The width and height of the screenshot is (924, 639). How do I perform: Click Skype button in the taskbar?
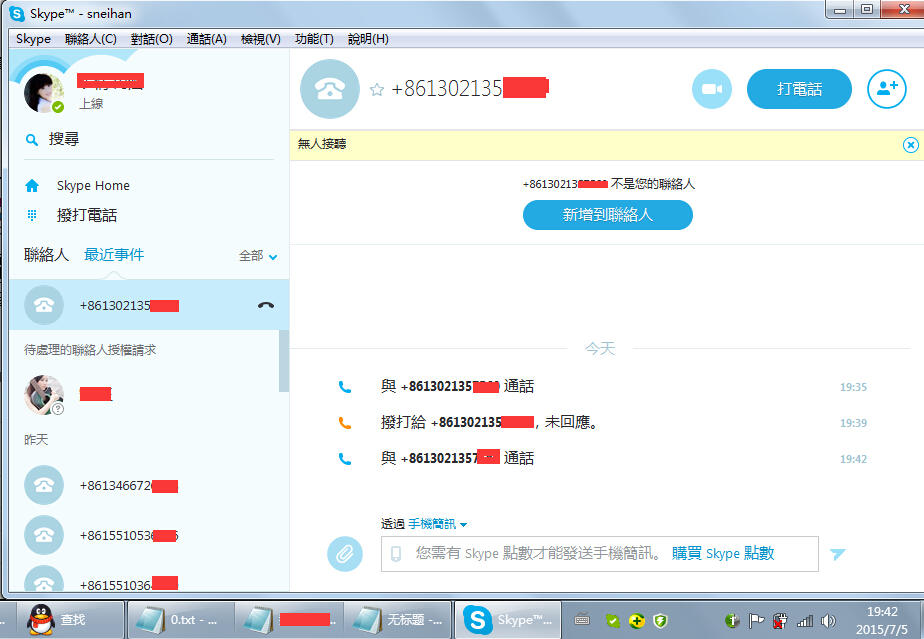508,620
